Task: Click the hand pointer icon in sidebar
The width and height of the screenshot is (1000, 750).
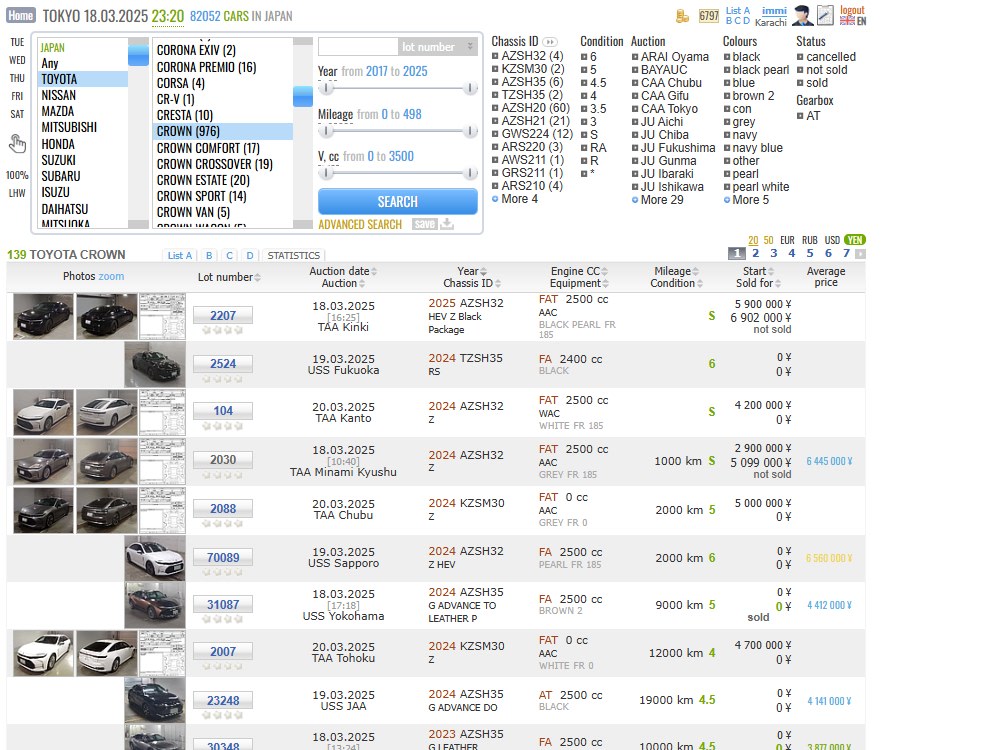Action: pos(17,143)
